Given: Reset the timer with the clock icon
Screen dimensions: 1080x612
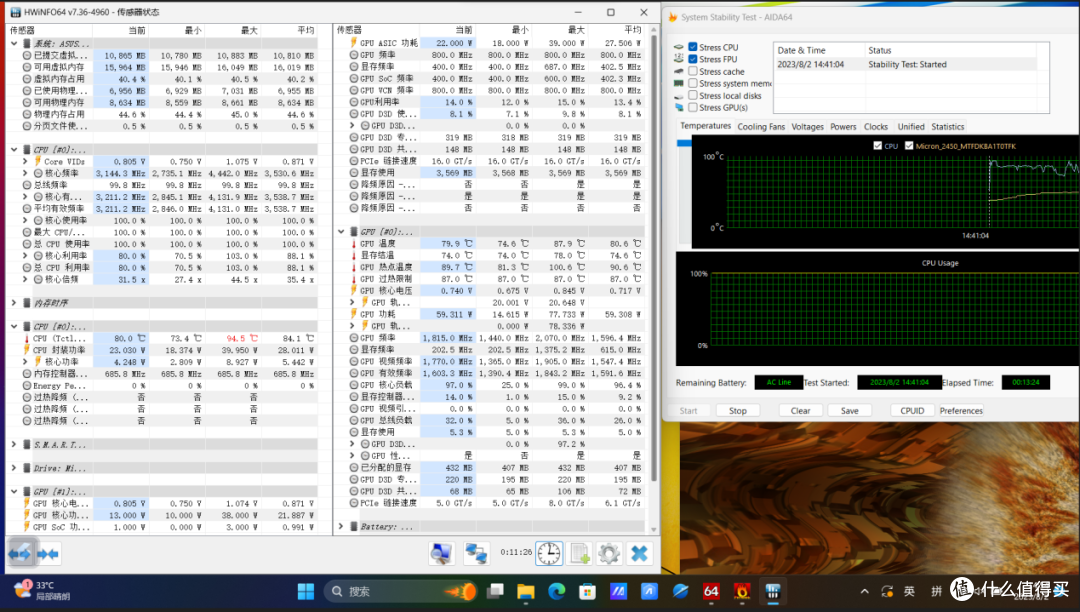Looking at the screenshot, I should coord(549,553).
